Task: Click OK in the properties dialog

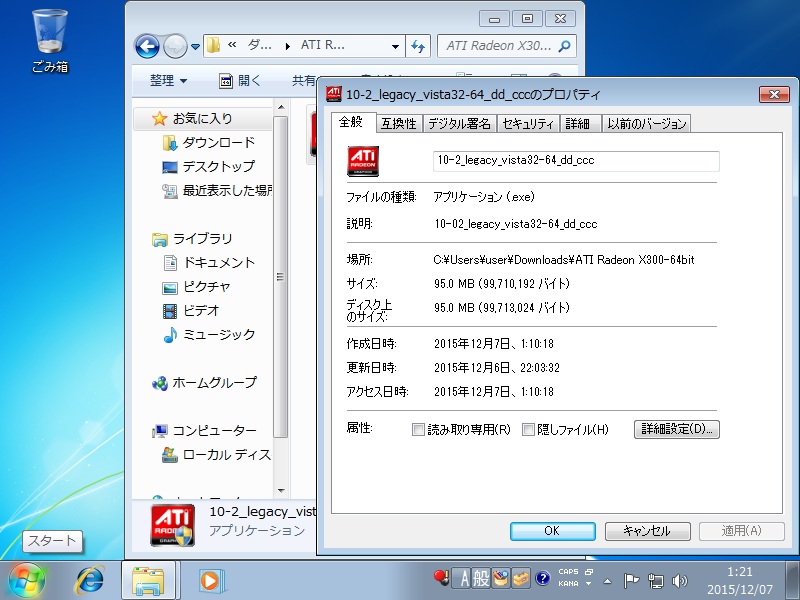Action: point(553,531)
